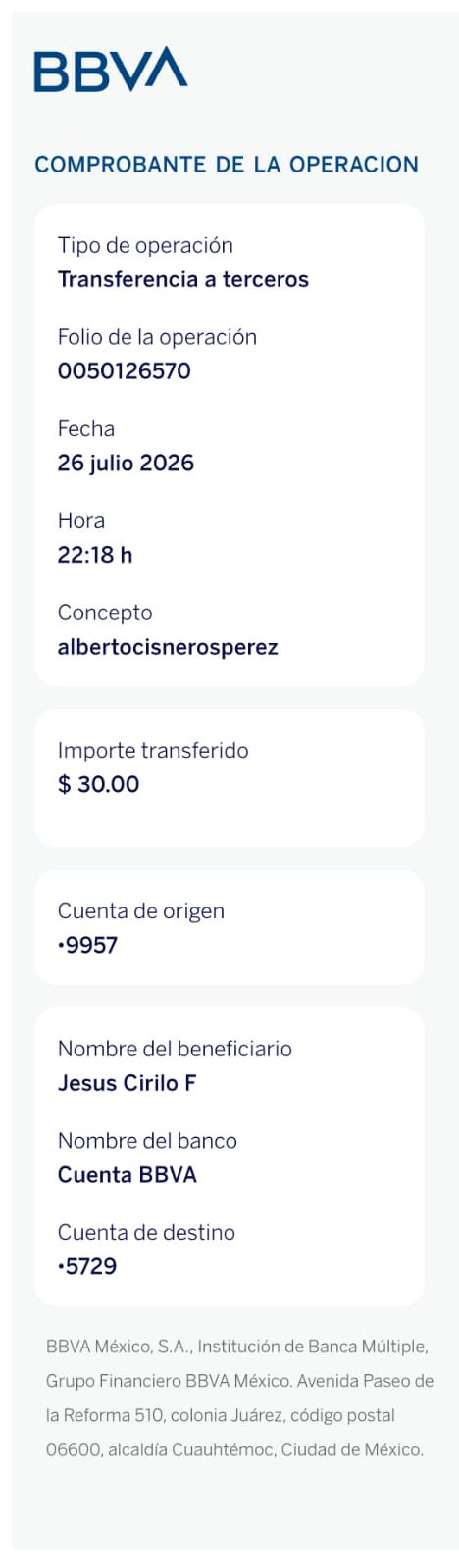The image size is (459, 1568).
Task: Click the date 26 julio 2026
Action: point(126,464)
